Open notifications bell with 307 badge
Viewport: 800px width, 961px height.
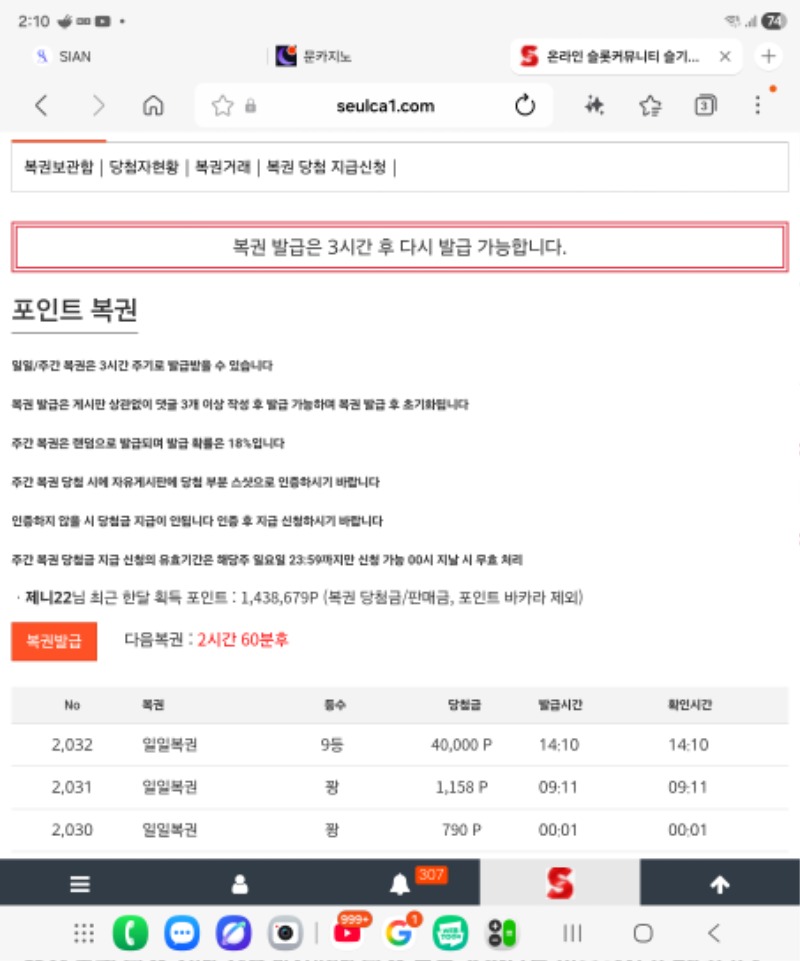[x=400, y=884]
